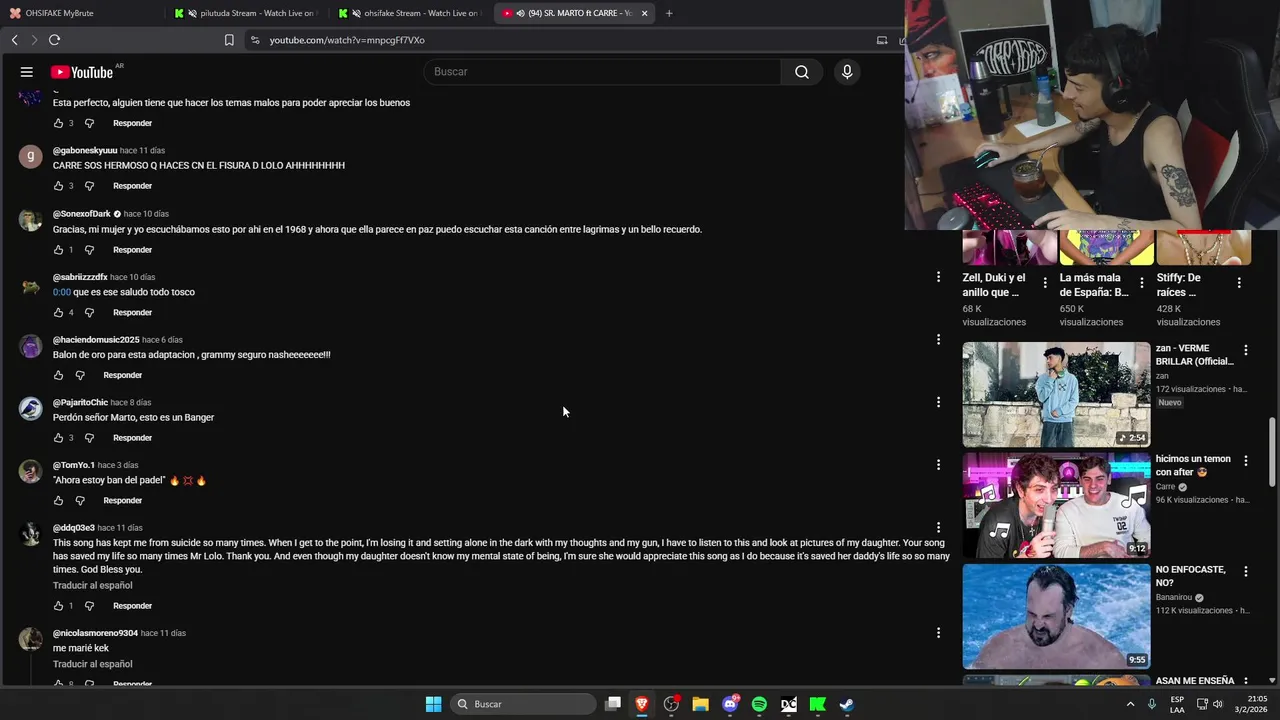
Task: Open options menu for @sabriizzzdfx comment
Action: (x=938, y=277)
